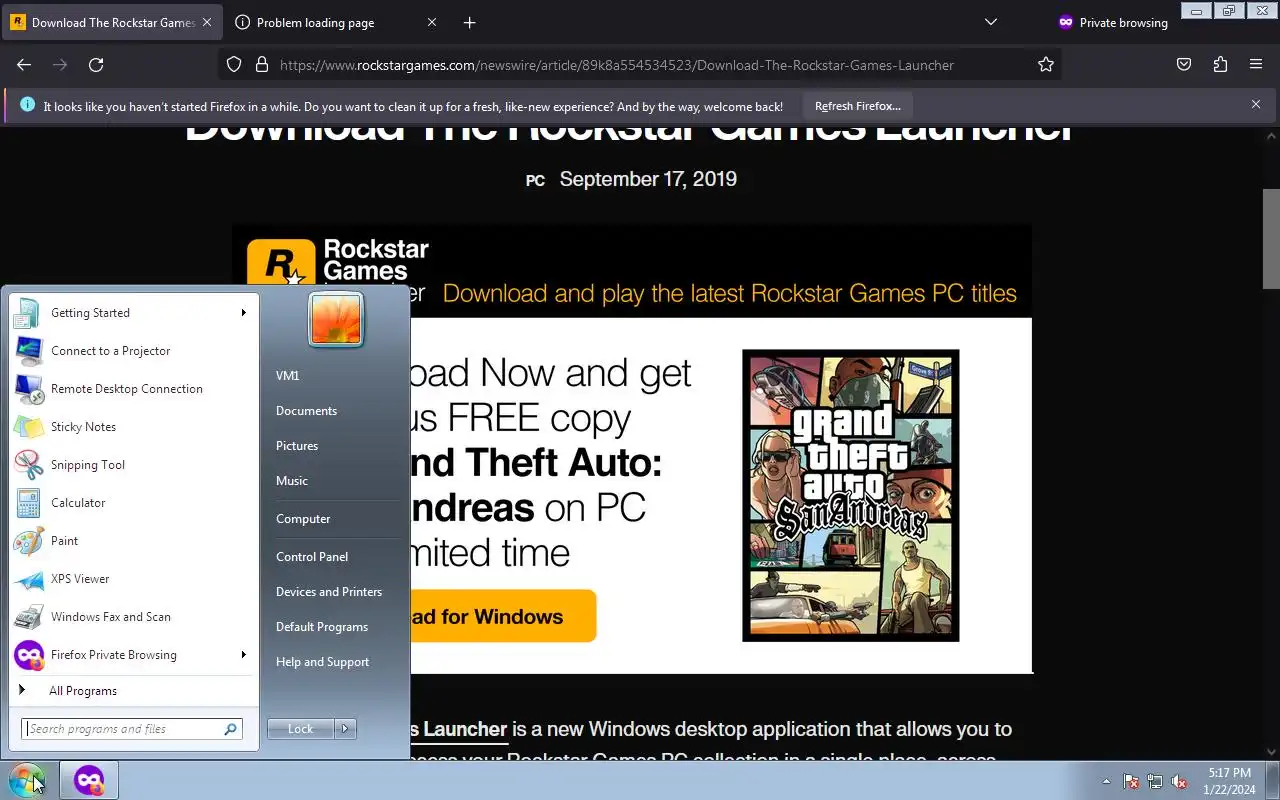Click the Games Launcher article link
The width and height of the screenshot is (1280, 800).
pyautogui.click(x=459, y=729)
